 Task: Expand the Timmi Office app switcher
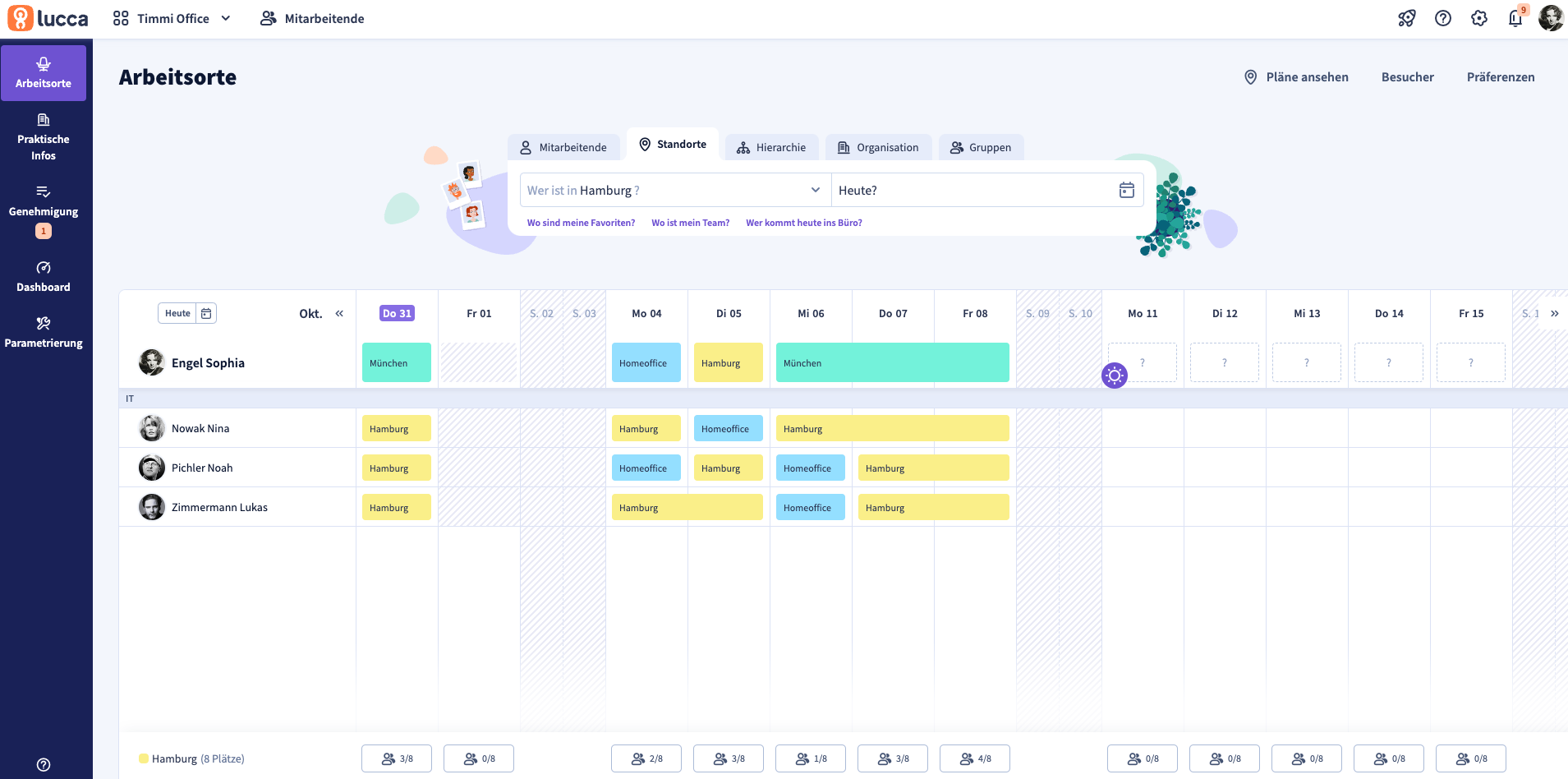click(172, 18)
